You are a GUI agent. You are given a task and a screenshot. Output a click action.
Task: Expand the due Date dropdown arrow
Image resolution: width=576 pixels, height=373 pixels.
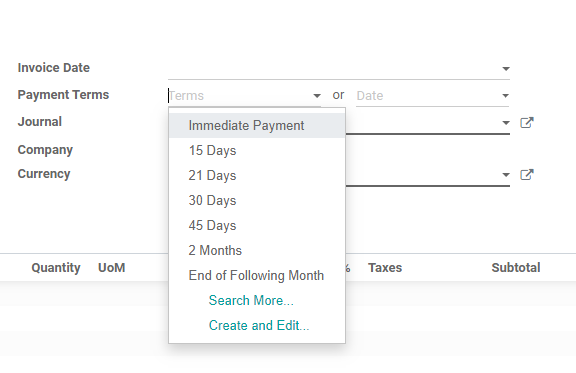pos(505,96)
